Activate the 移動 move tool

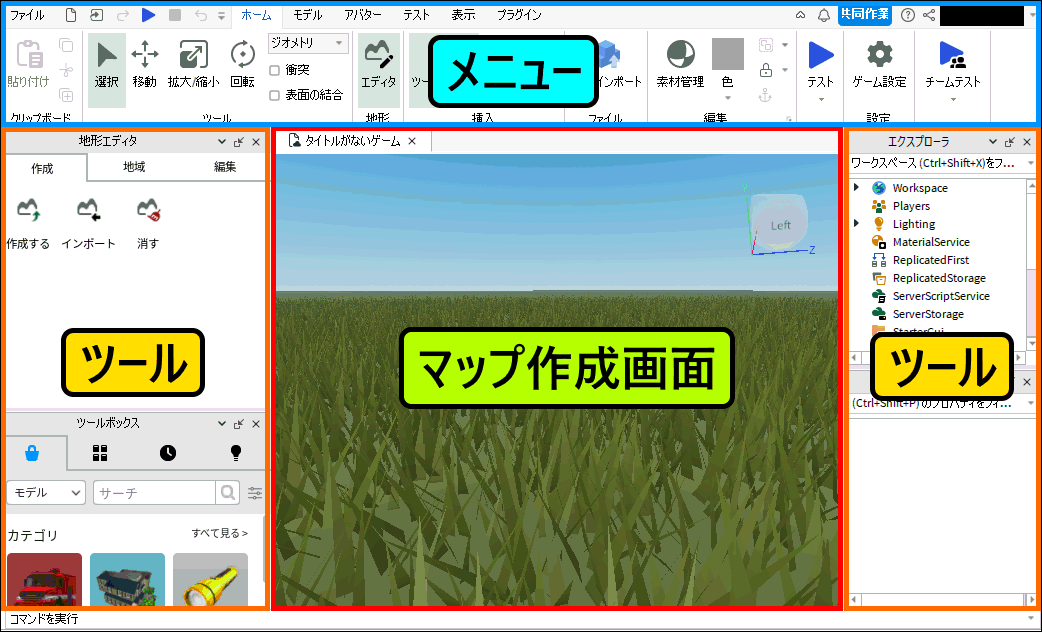click(144, 64)
